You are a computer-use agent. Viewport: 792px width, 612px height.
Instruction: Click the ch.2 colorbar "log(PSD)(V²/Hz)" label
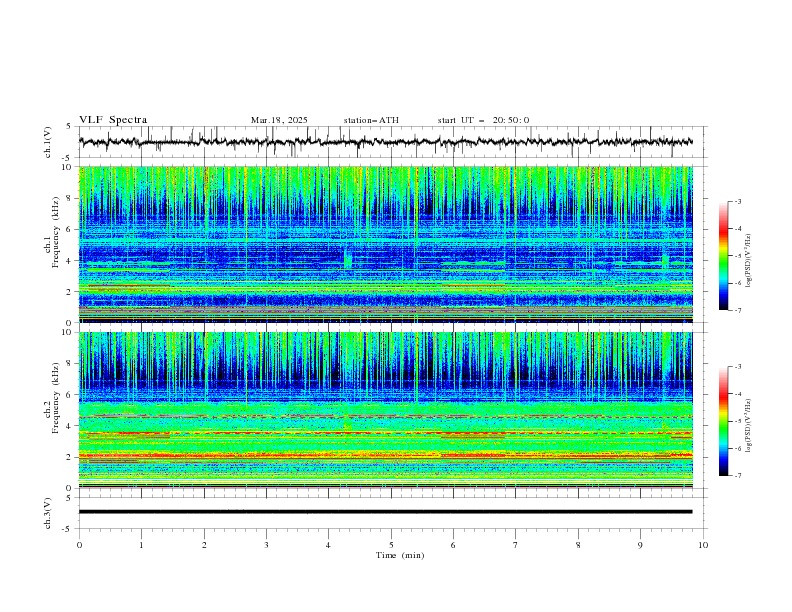point(748,425)
